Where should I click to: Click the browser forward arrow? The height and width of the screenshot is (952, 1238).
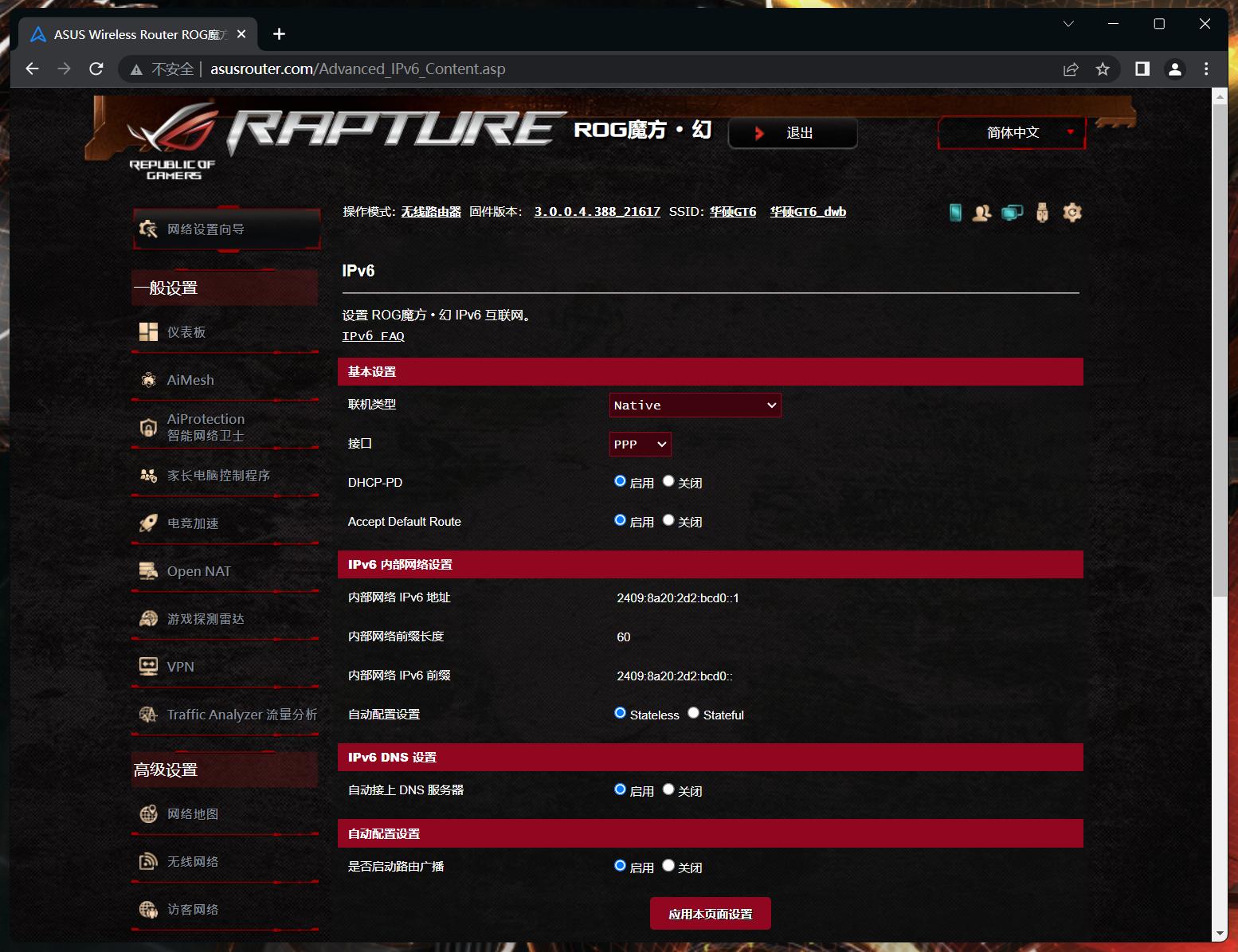click(64, 69)
